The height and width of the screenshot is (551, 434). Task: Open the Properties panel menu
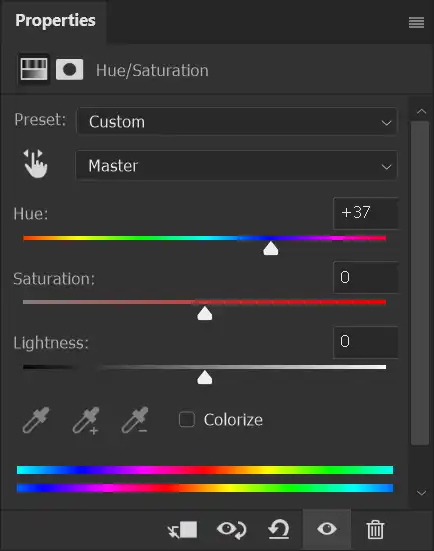pos(416,22)
